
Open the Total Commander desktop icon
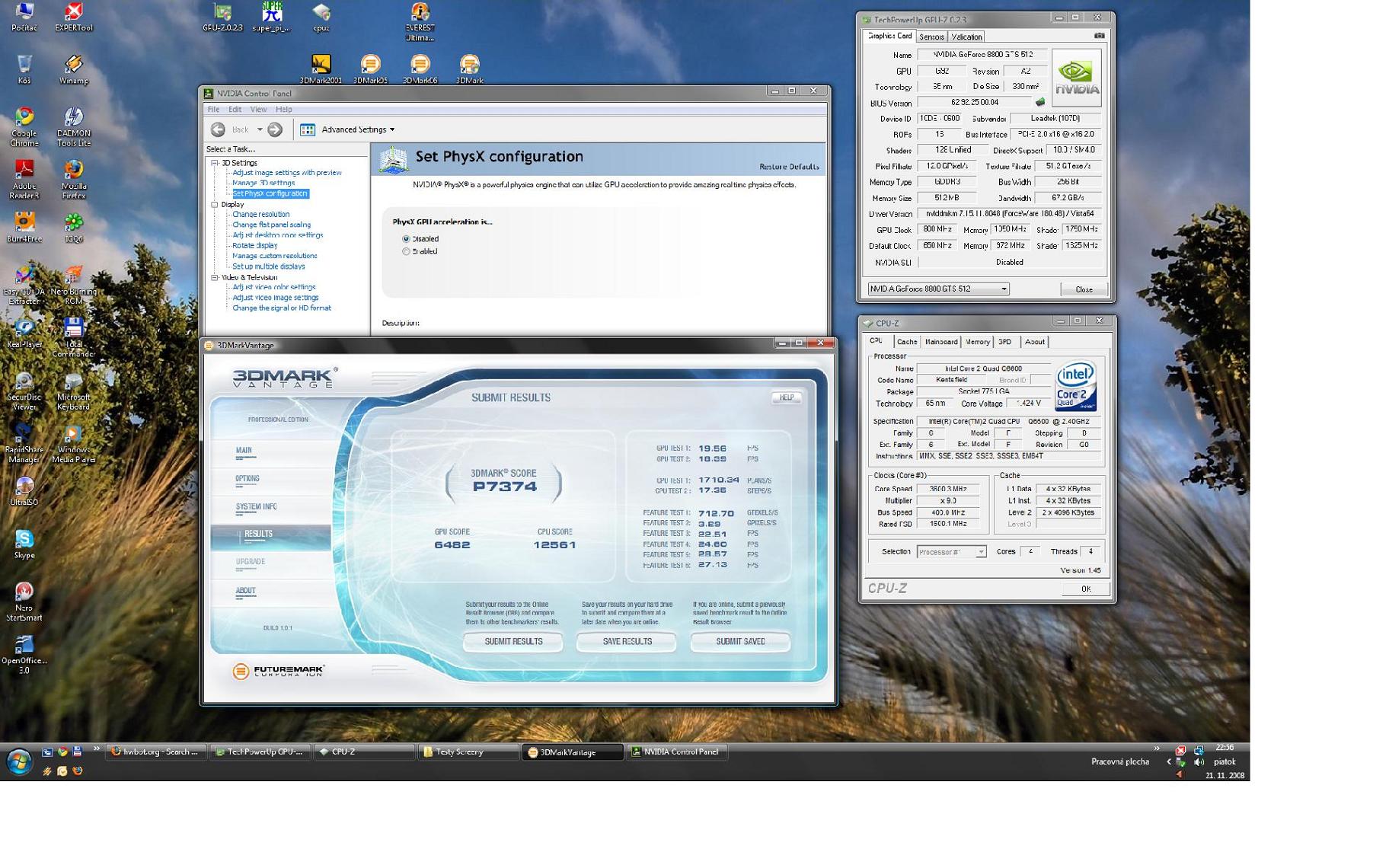pos(73,337)
